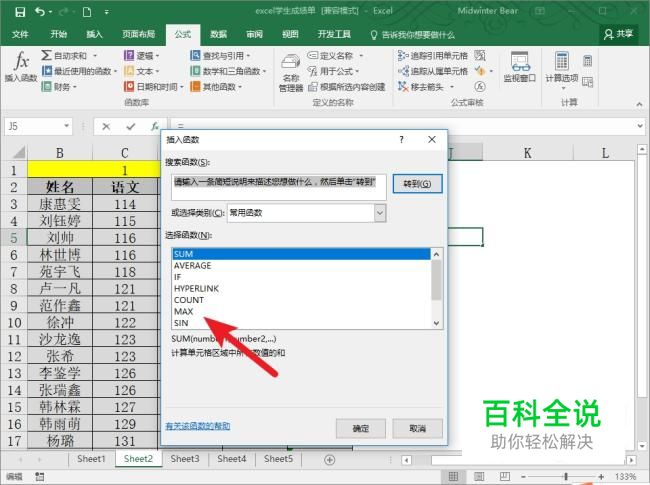Click the Remove Arrows icon

[x=403, y=87]
